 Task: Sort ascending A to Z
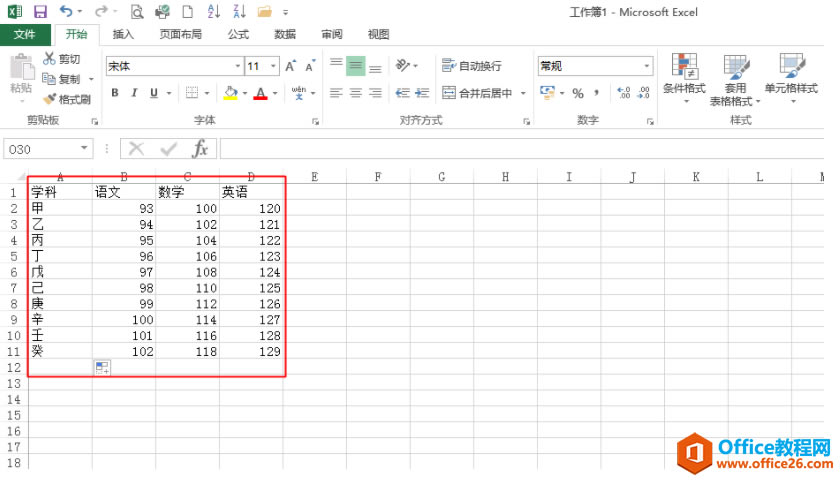point(214,11)
